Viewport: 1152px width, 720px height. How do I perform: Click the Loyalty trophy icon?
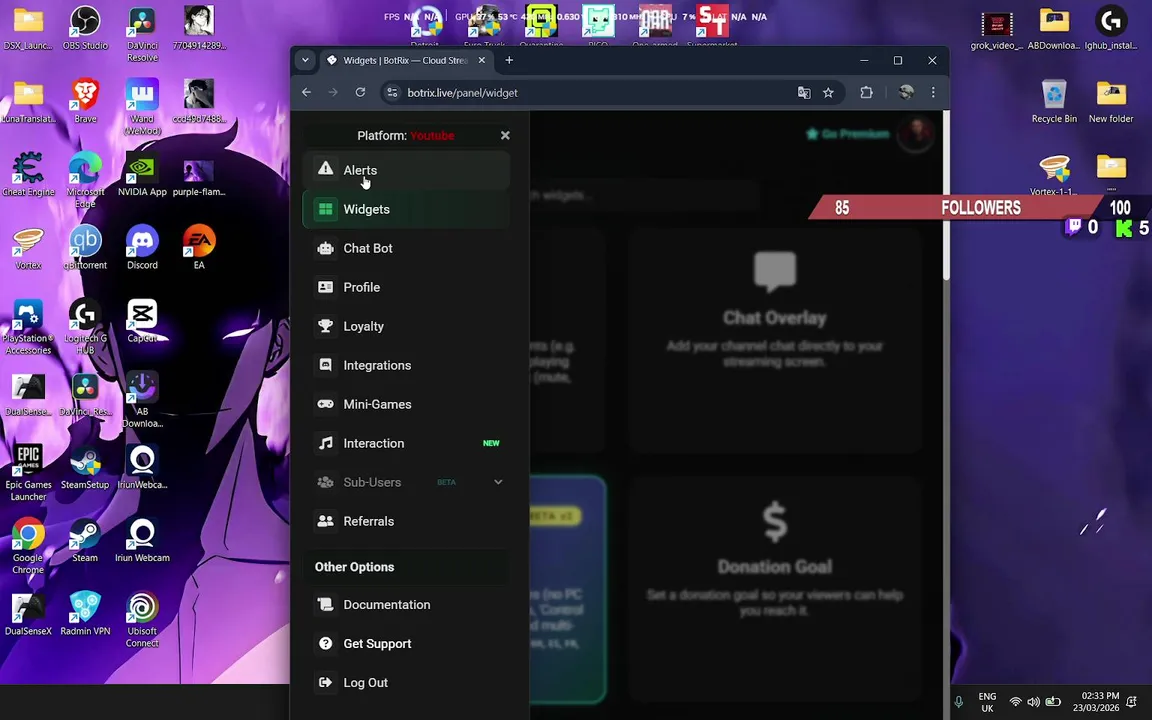325,326
